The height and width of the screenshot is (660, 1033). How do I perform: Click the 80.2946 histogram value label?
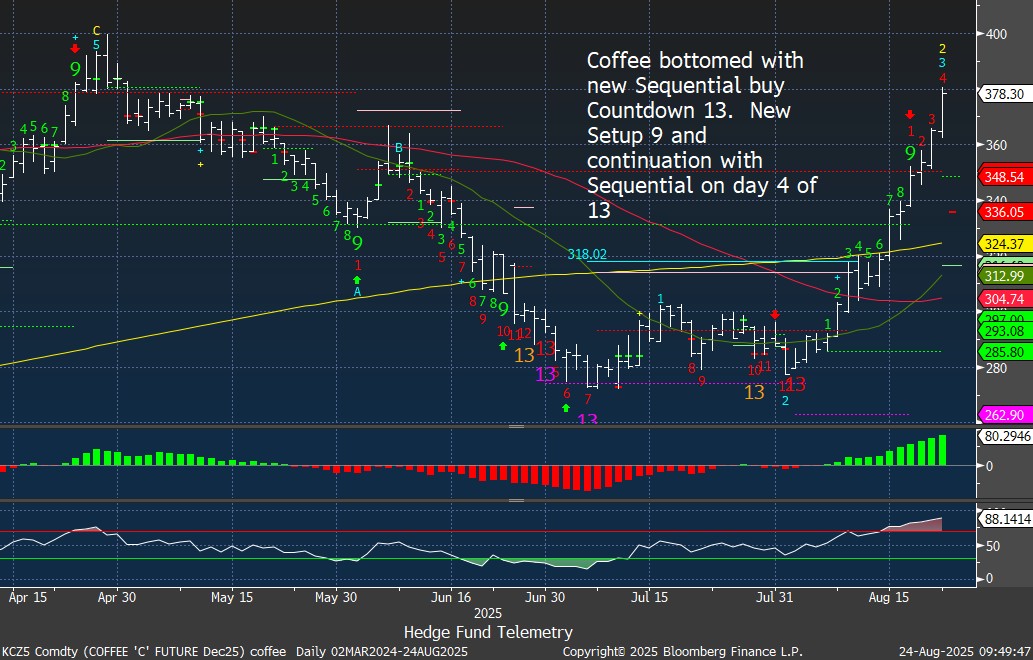1004,436
